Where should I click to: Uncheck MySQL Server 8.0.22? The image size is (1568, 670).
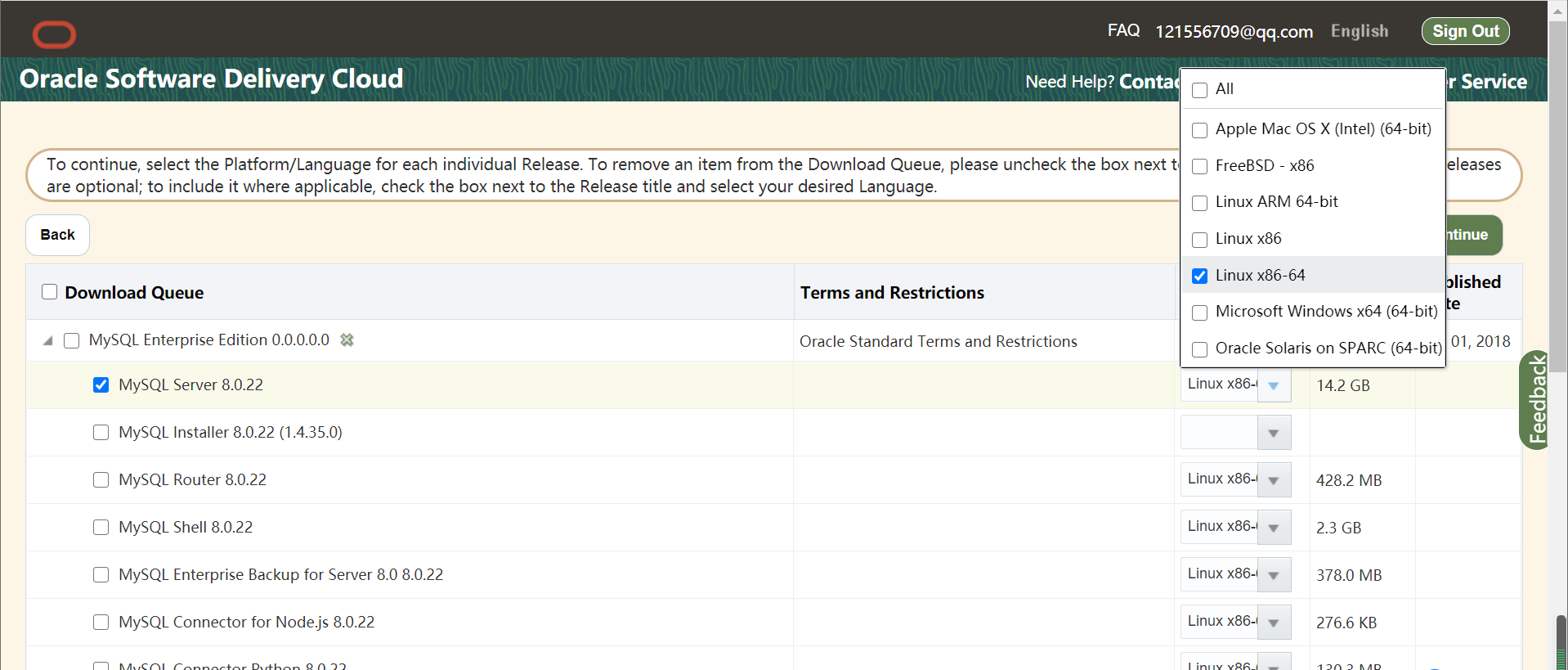(x=101, y=384)
